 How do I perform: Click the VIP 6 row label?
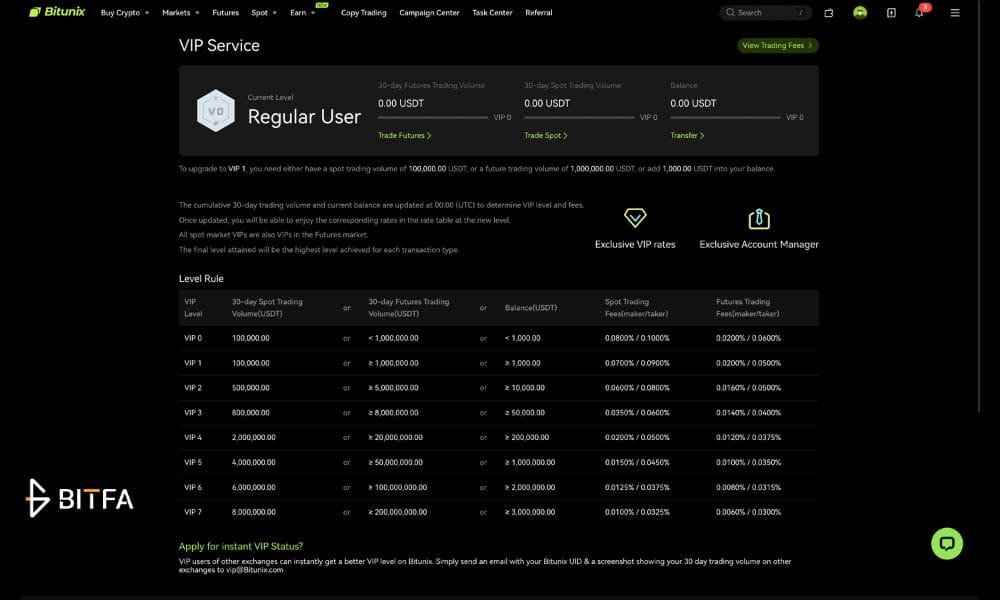point(193,487)
